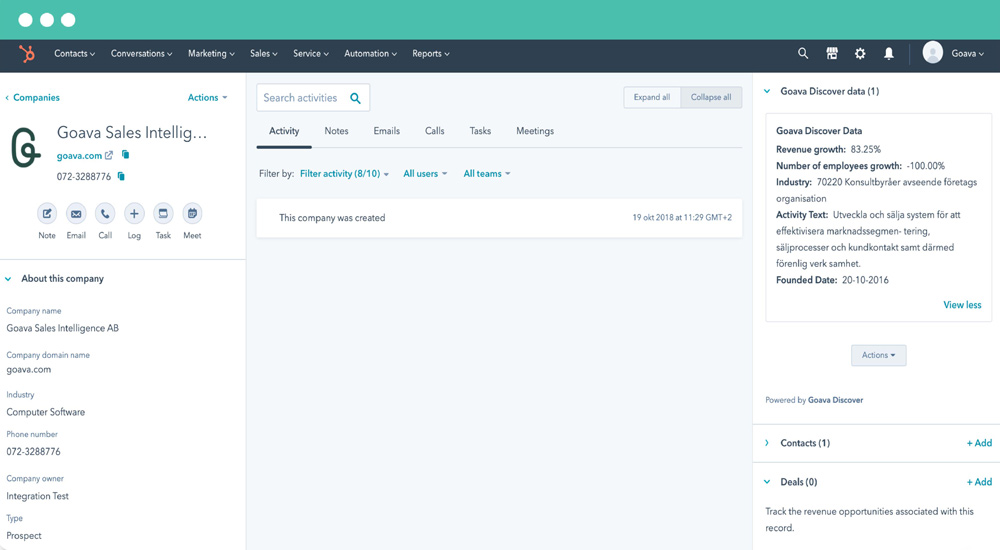
Task: Click the search activities magnifier icon
Action: (355, 98)
